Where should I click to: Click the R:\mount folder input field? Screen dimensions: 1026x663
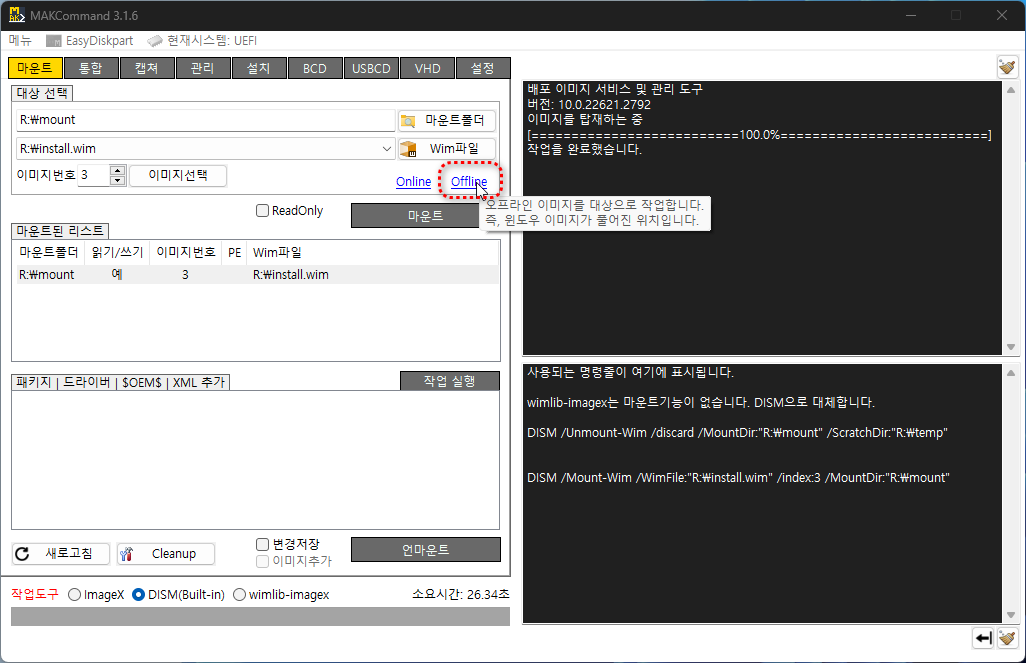click(x=205, y=120)
